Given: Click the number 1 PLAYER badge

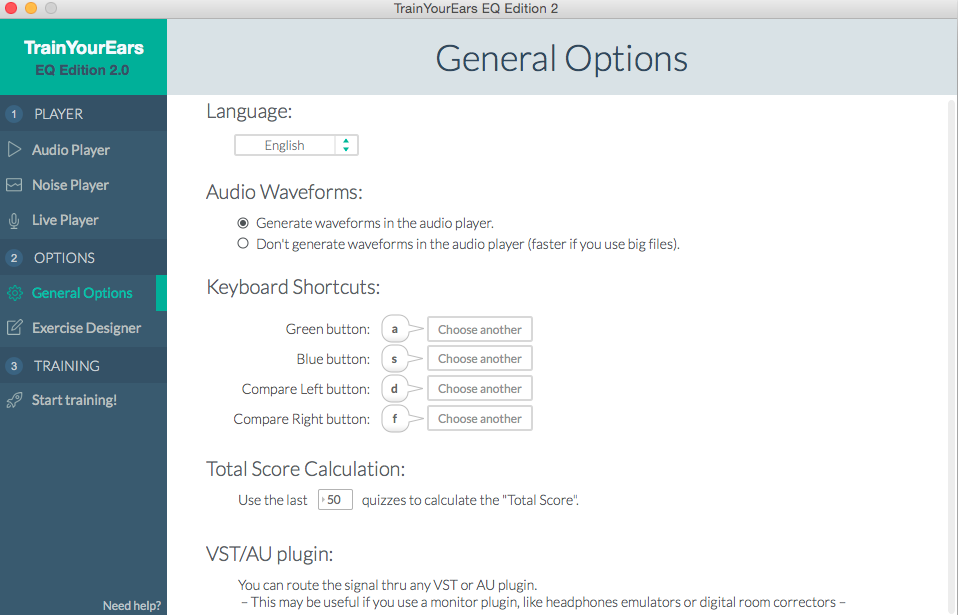Looking at the screenshot, I should pos(14,114).
